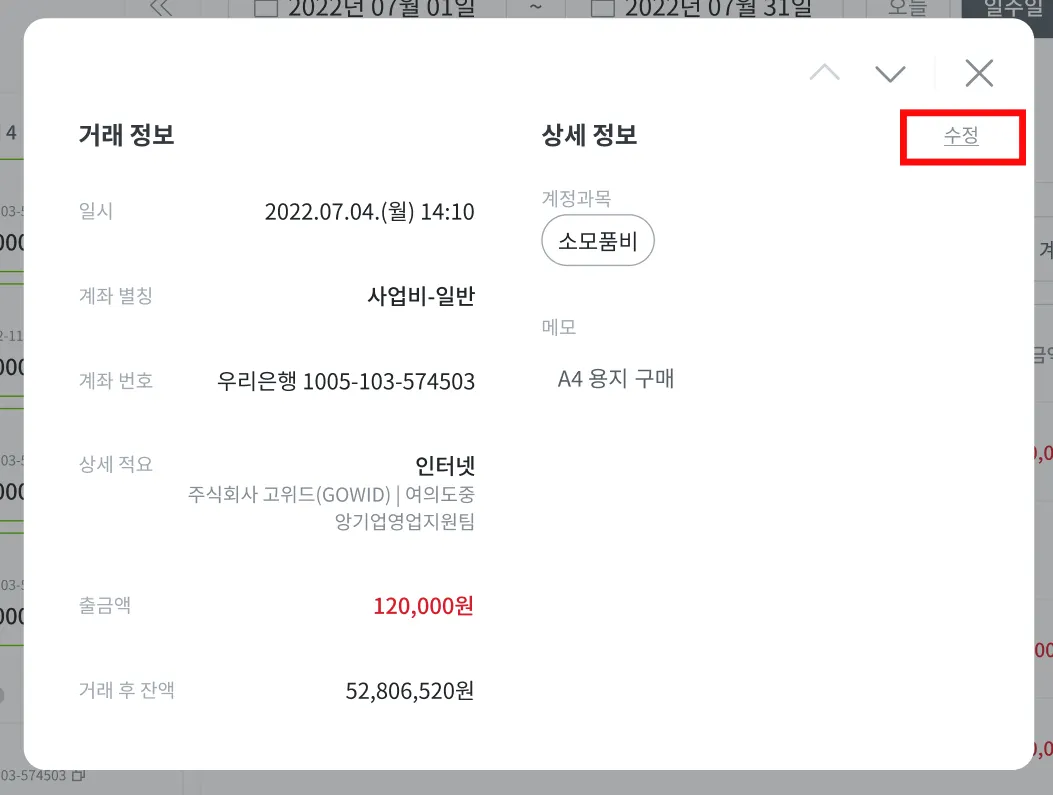Go to next transaction with down chevron

tap(889, 73)
